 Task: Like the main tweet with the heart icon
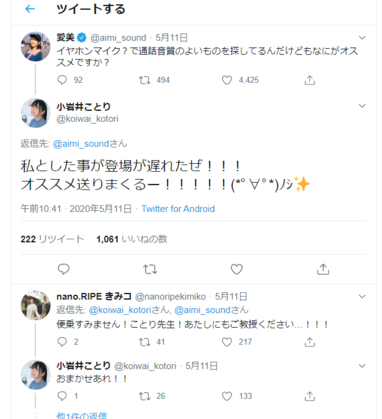pos(237,269)
